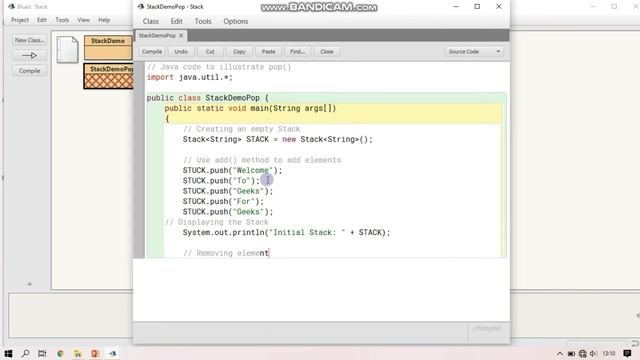Click the BlueJ icon in taskbar

point(113,353)
